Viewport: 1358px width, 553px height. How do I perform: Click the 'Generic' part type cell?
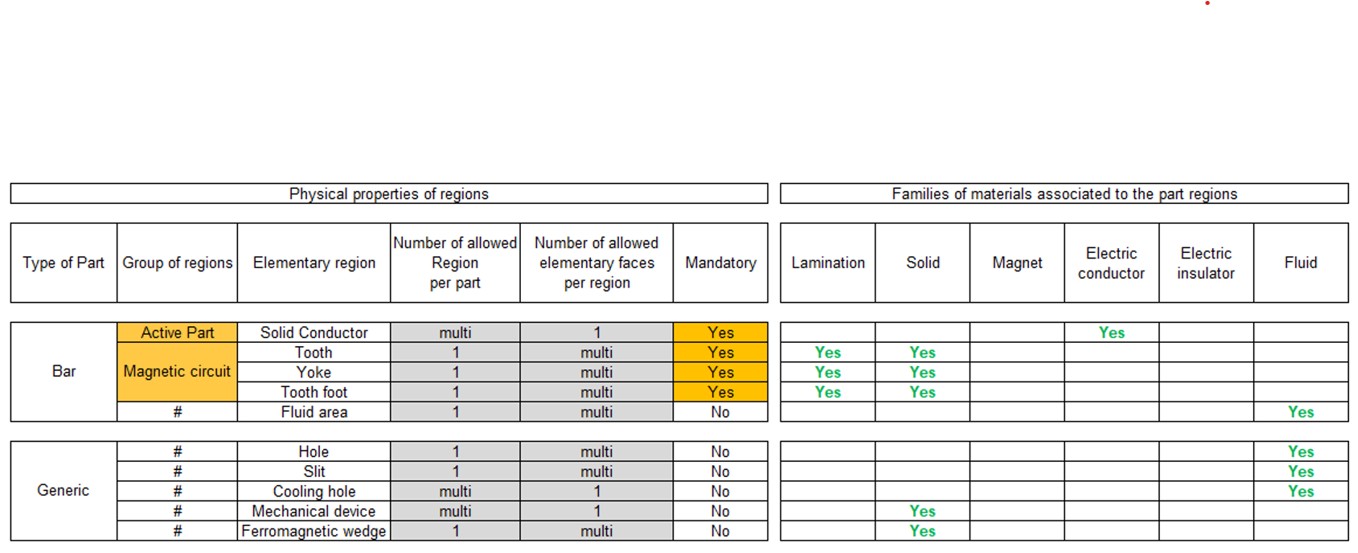click(64, 491)
